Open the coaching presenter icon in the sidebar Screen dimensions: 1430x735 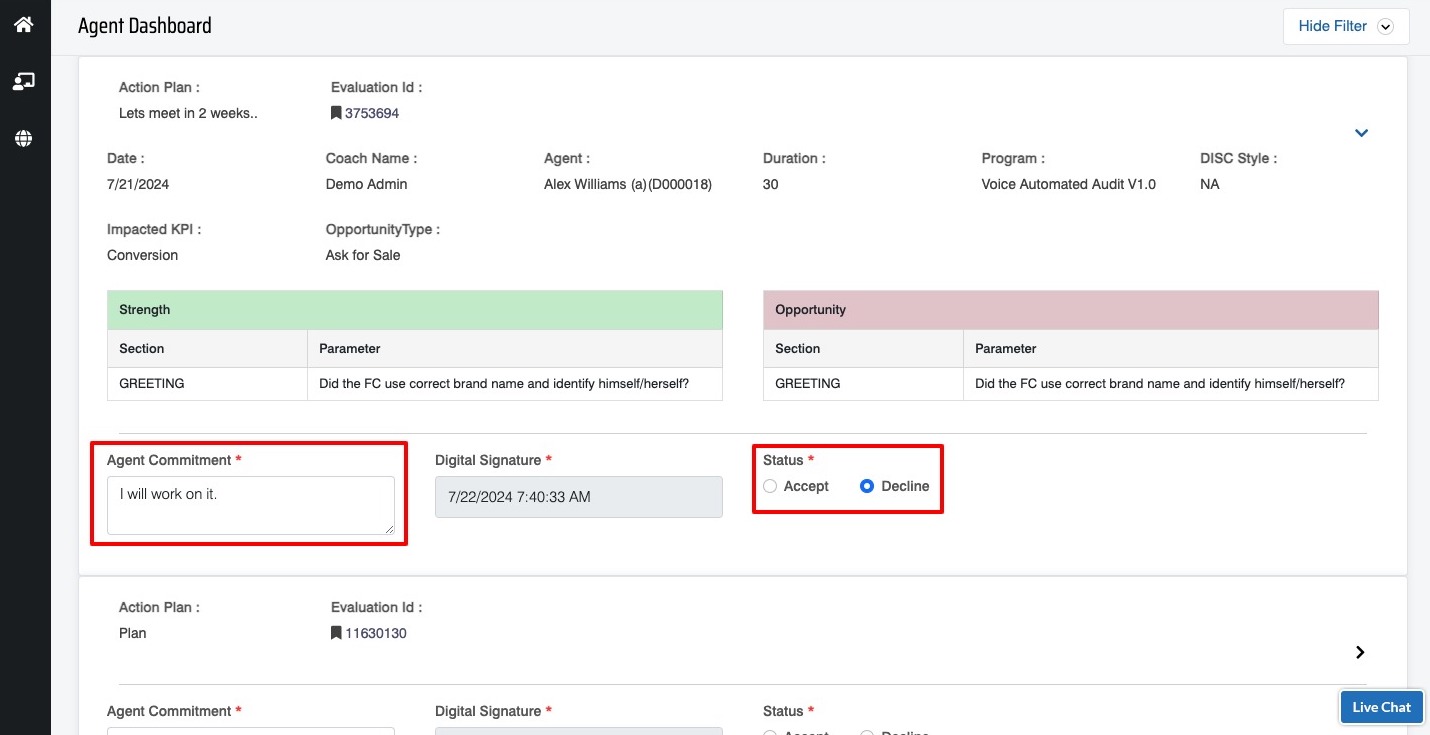point(24,82)
